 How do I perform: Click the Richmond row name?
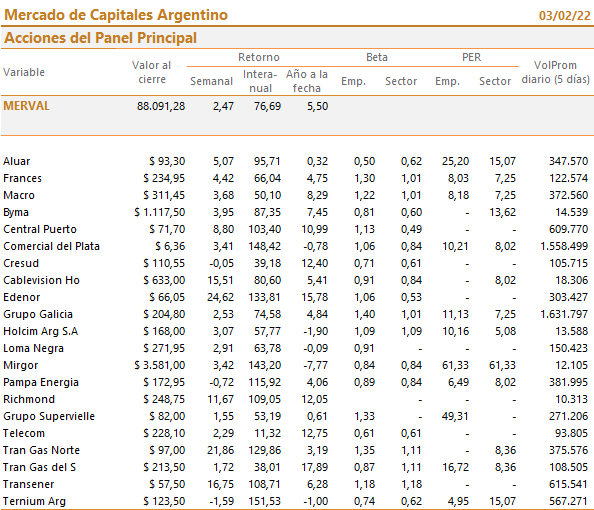[x=29, y=399]
